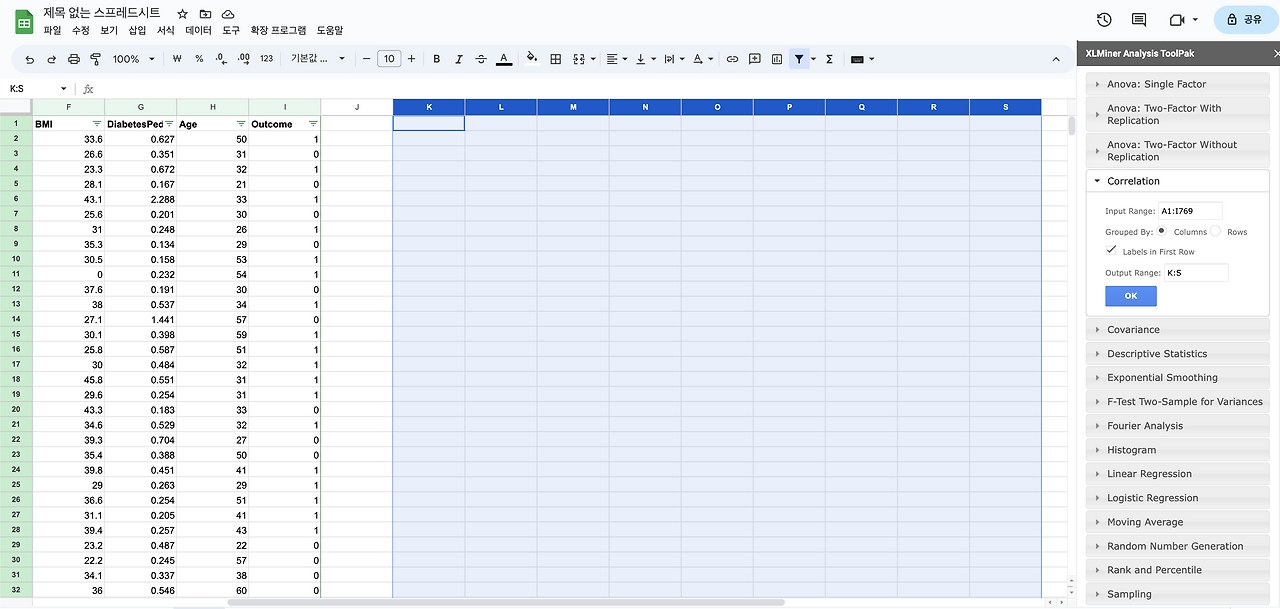Open the font family dropdown

[317, 59]
